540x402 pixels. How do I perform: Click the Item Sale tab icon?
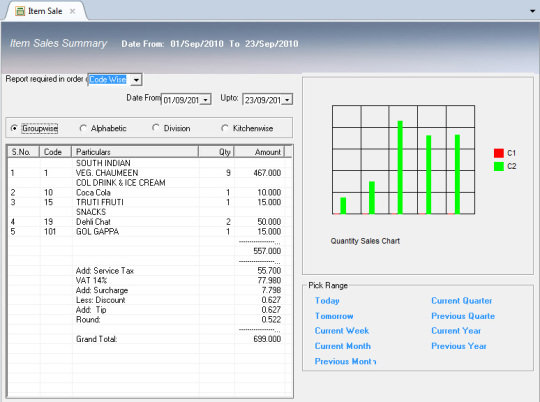(20, 11)
